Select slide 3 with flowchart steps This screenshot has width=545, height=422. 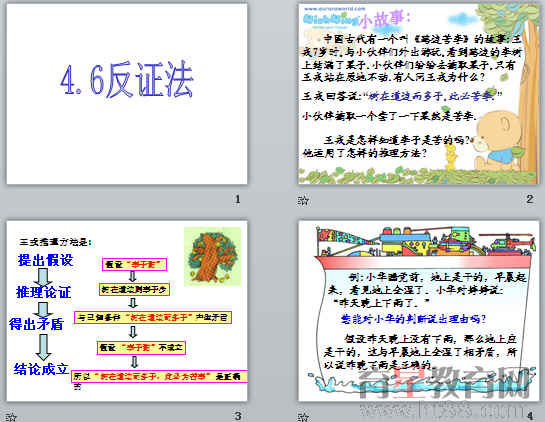coord(127,311)
